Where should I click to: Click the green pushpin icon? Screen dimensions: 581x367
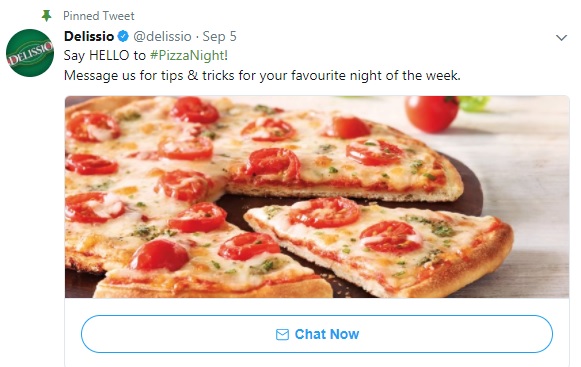tap(46, 16)
